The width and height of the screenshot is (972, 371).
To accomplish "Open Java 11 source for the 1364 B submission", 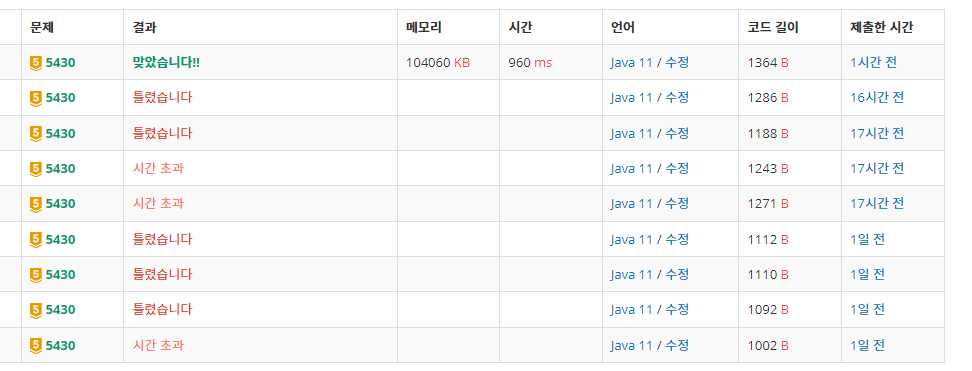I will coord(632,63).
